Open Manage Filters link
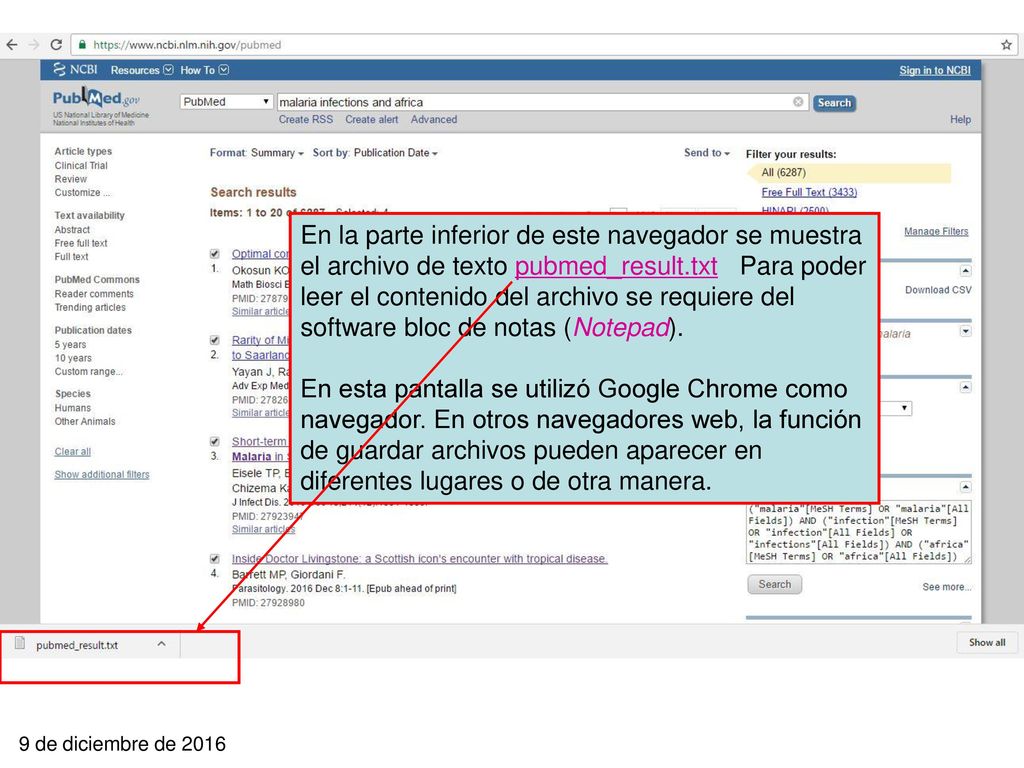The image size is (1024, 768). 936,231
